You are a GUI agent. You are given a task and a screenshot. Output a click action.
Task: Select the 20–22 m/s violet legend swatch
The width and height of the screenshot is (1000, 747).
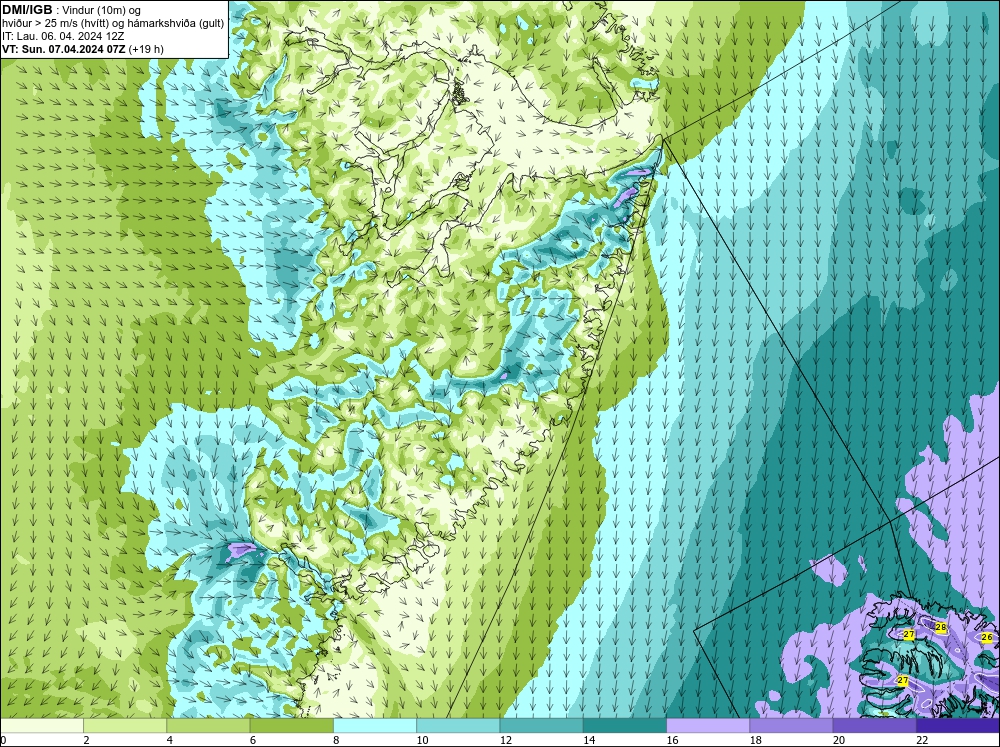click(874, 725)
